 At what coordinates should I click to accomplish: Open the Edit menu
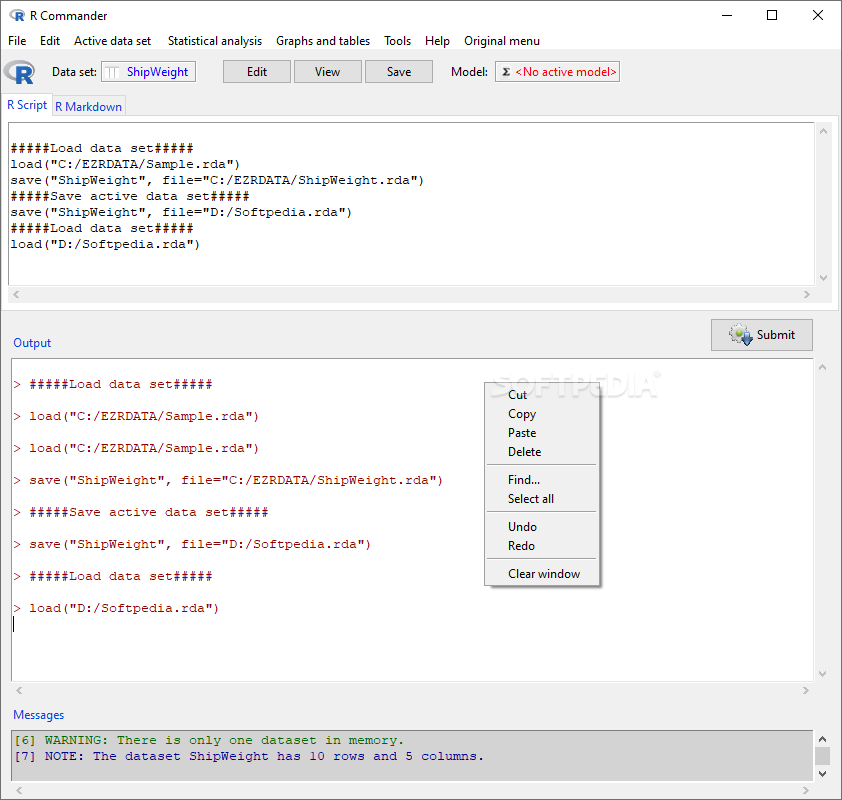point(50,41)
